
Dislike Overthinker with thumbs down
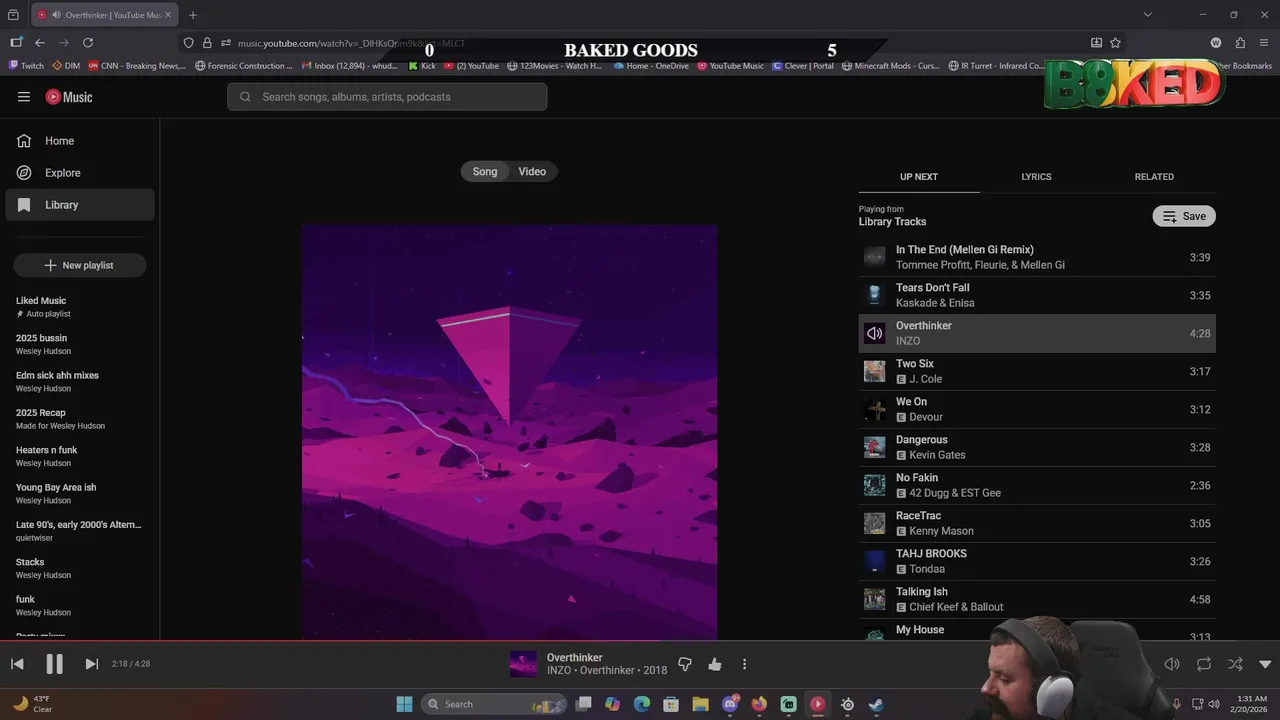click(685, 664)
